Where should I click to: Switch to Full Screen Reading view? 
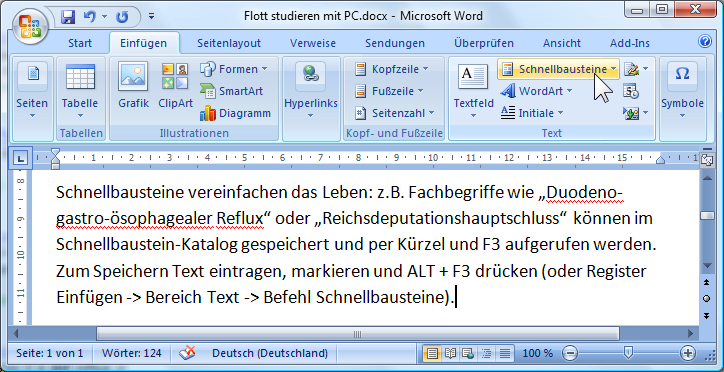pos(450,354)
